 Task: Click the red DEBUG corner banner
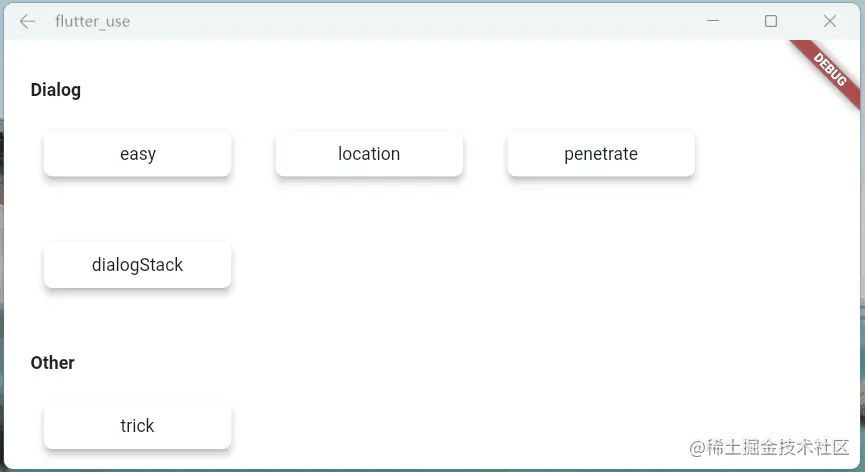coord(829,71)
